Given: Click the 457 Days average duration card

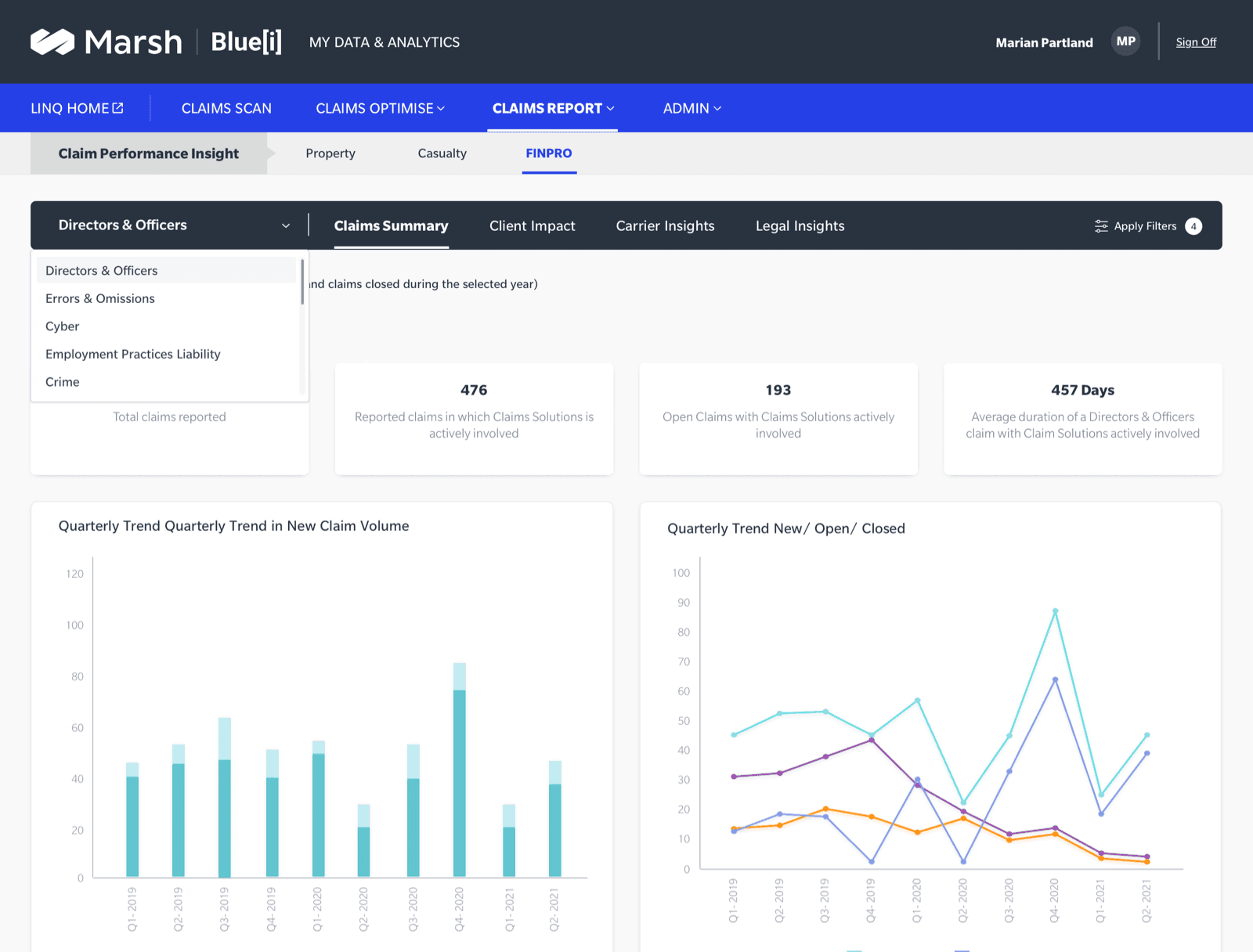Looking at the screenshot, I should click(x=1082, y=418).
